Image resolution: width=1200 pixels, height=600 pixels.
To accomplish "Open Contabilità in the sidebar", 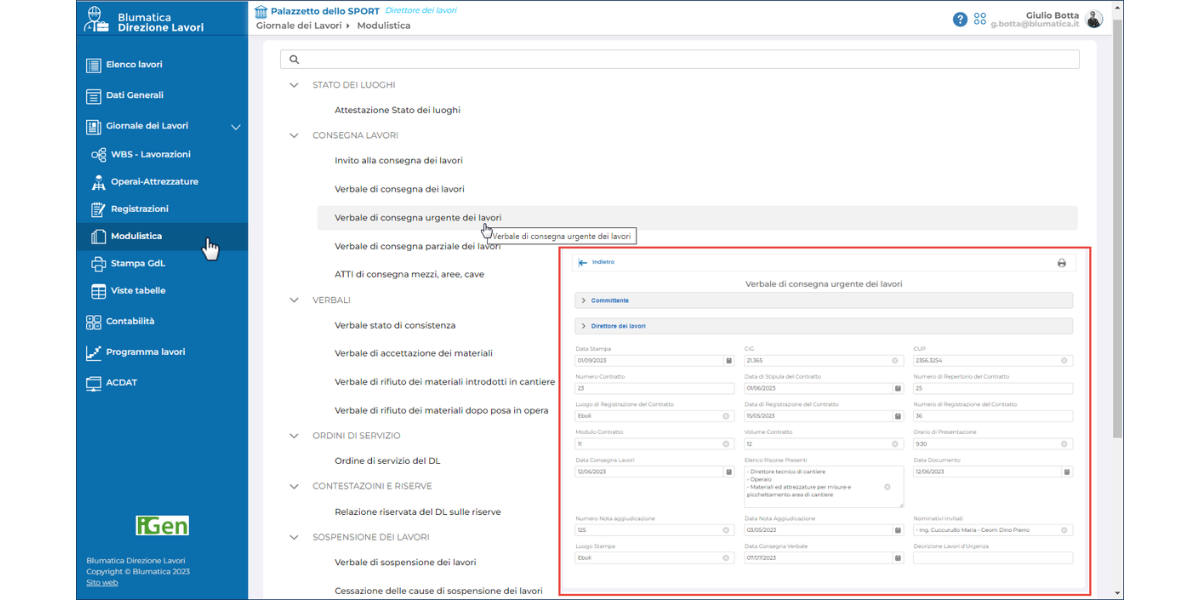I will 130,321.
